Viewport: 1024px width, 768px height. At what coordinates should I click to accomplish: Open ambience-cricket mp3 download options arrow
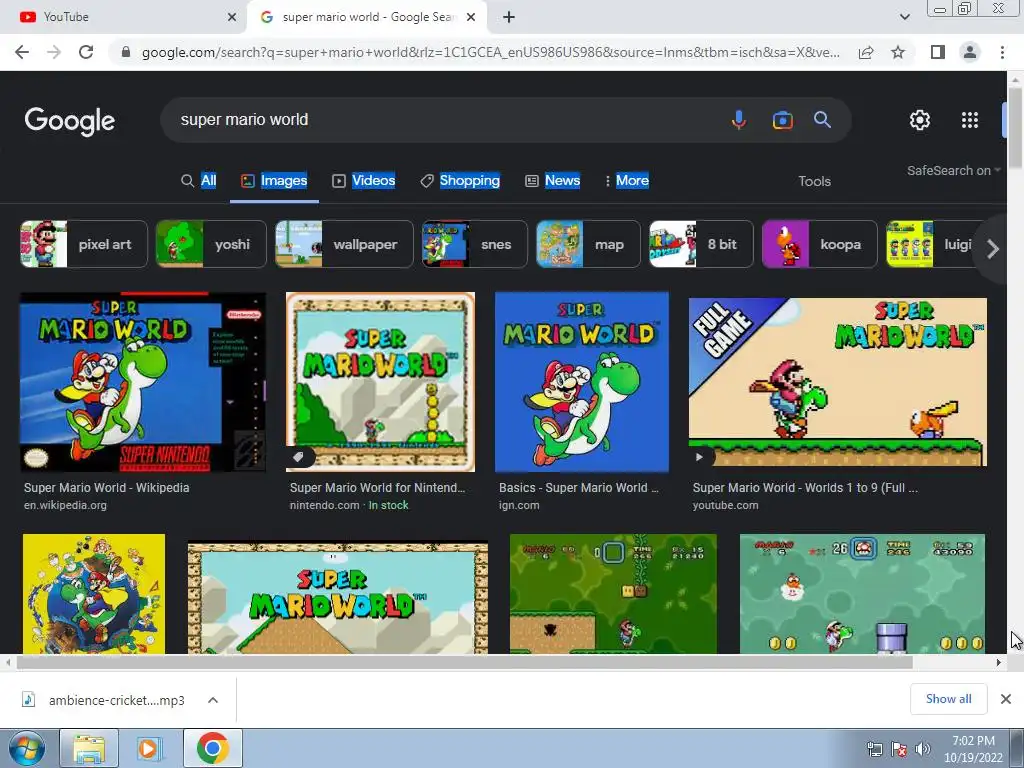pos(213,700)
